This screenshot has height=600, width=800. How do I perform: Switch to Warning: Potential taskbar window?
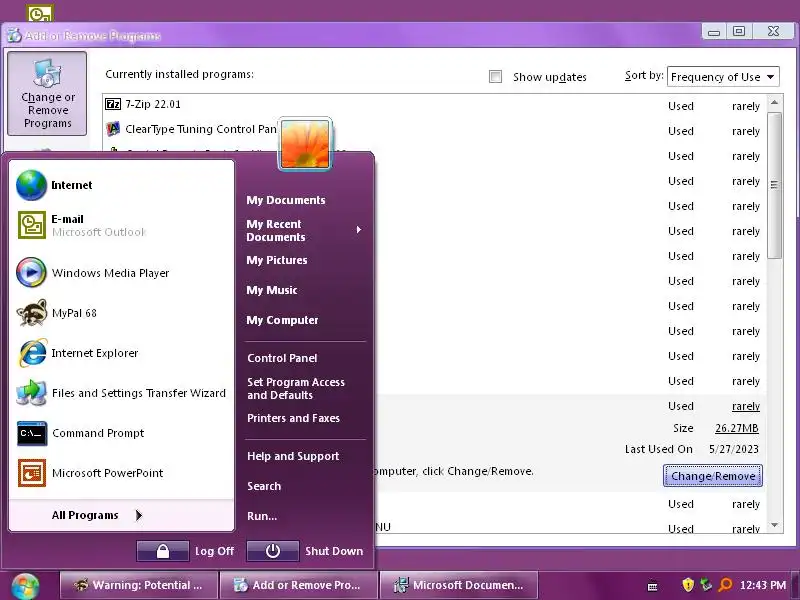(x=139, y=585)
